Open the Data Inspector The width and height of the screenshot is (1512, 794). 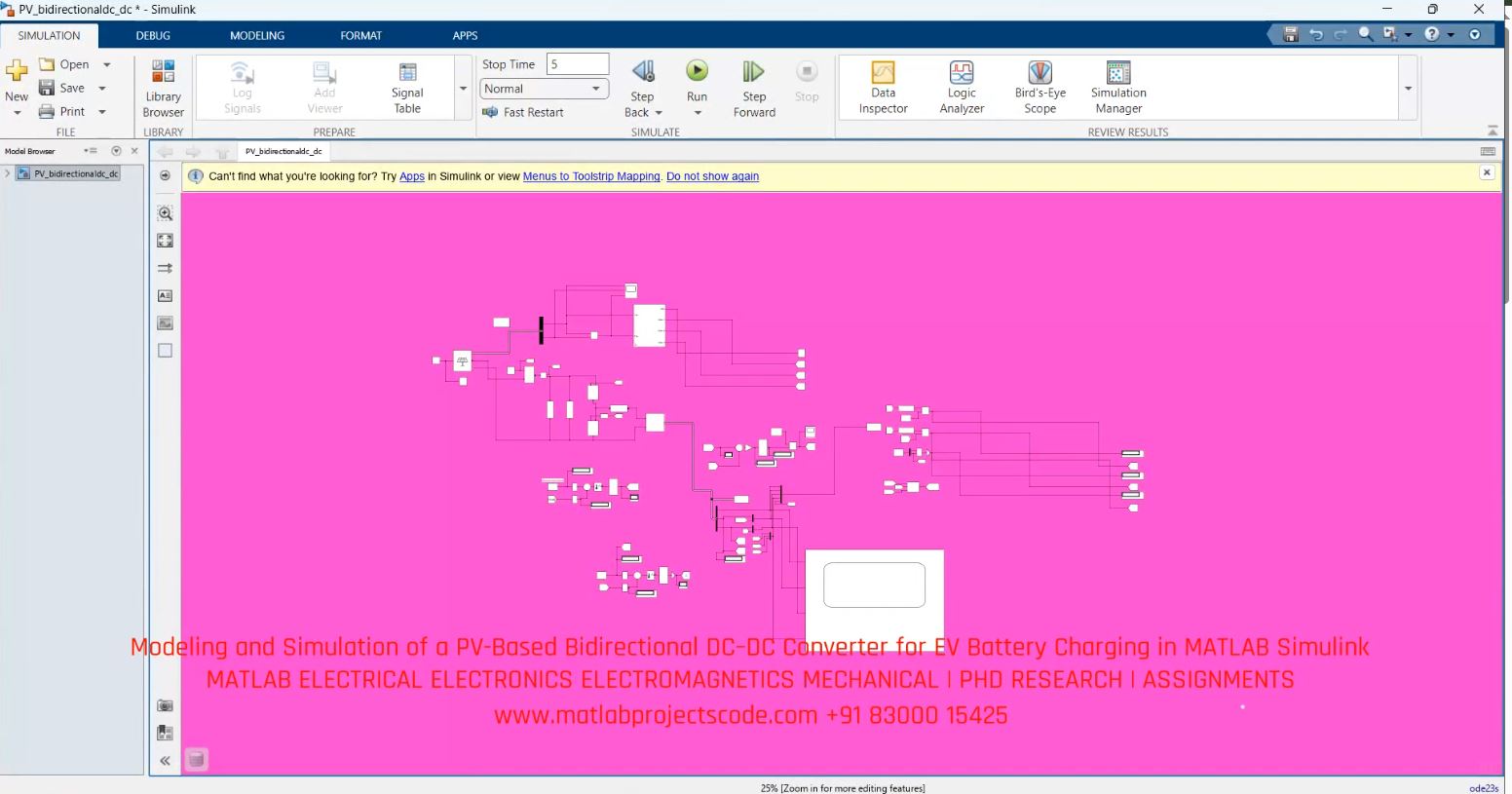coord(882,87)
